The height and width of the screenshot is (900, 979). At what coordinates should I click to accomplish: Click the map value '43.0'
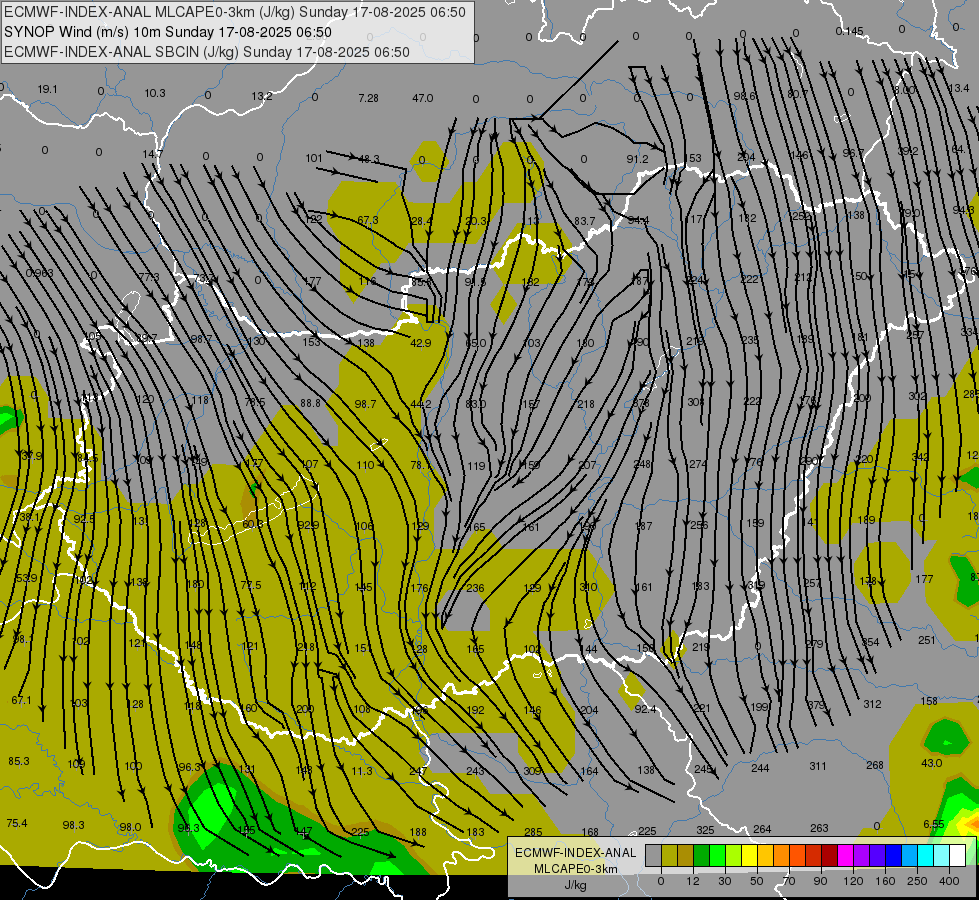tap(932, 763)
